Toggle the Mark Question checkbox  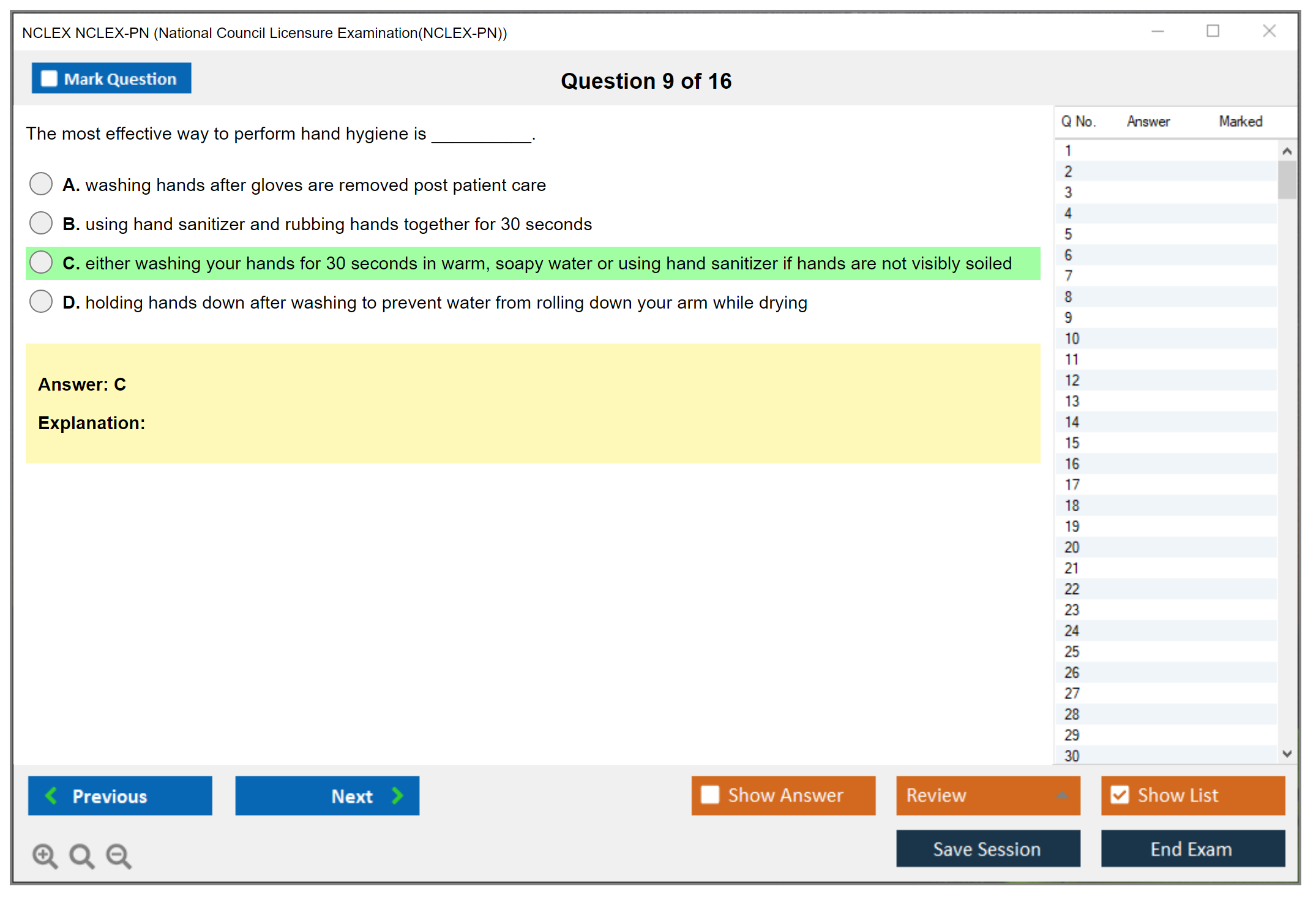tap(49, 79)
